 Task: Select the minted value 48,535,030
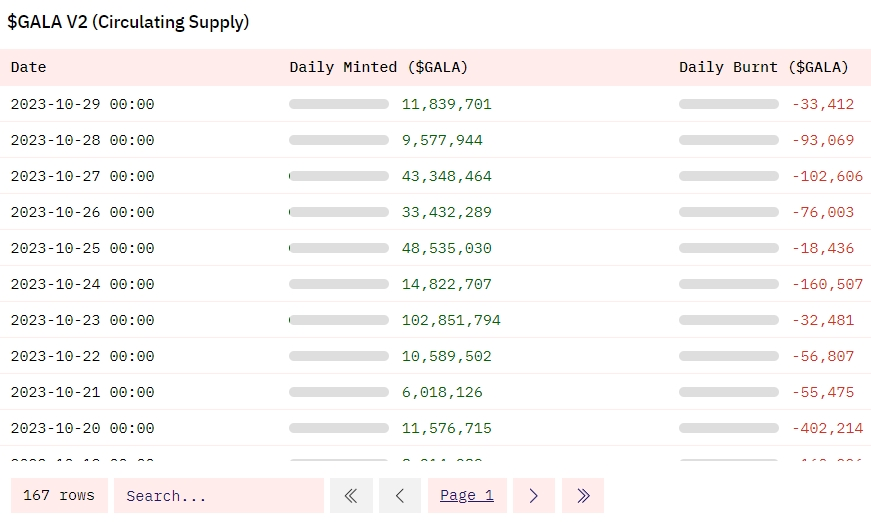point(446,248)
